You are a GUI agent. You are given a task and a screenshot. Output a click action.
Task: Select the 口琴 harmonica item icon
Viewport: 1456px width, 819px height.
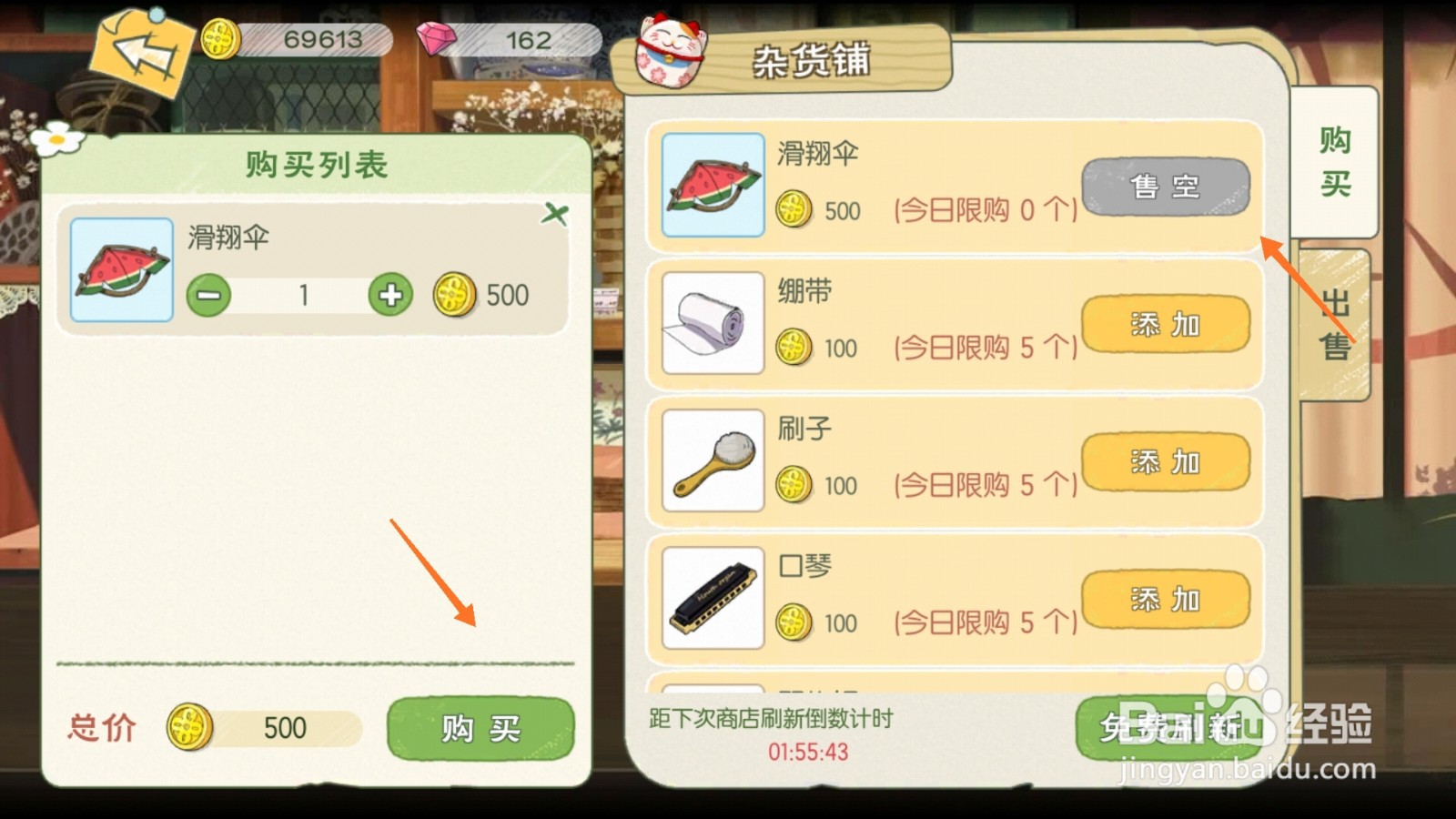tap(713, 598)
